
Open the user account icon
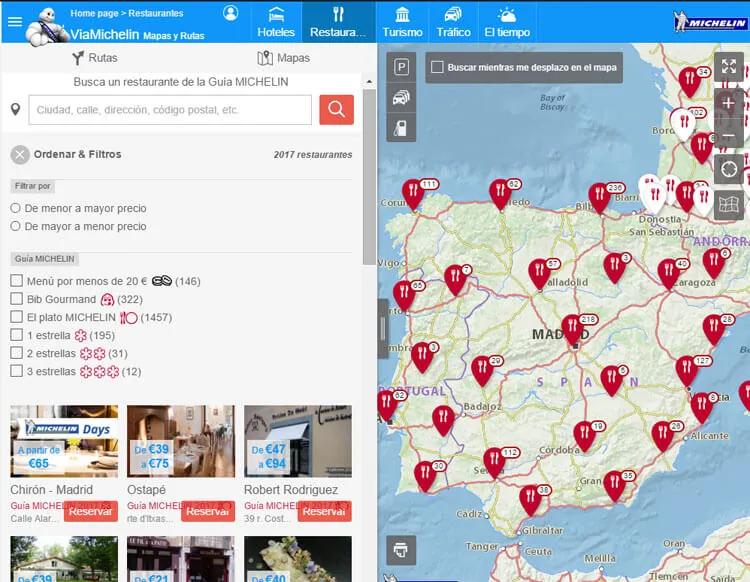(x=231, y=13)
